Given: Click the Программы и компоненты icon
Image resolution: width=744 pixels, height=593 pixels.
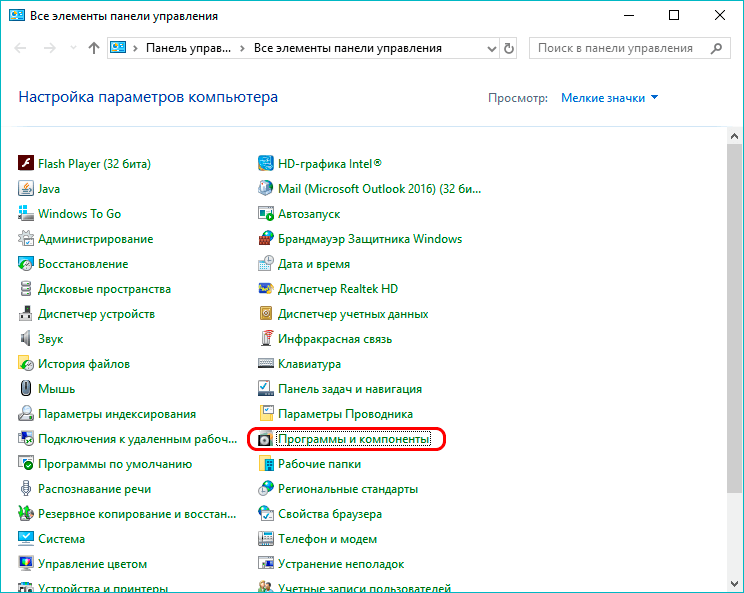Looking at the screenshot, I should (266, 439).
